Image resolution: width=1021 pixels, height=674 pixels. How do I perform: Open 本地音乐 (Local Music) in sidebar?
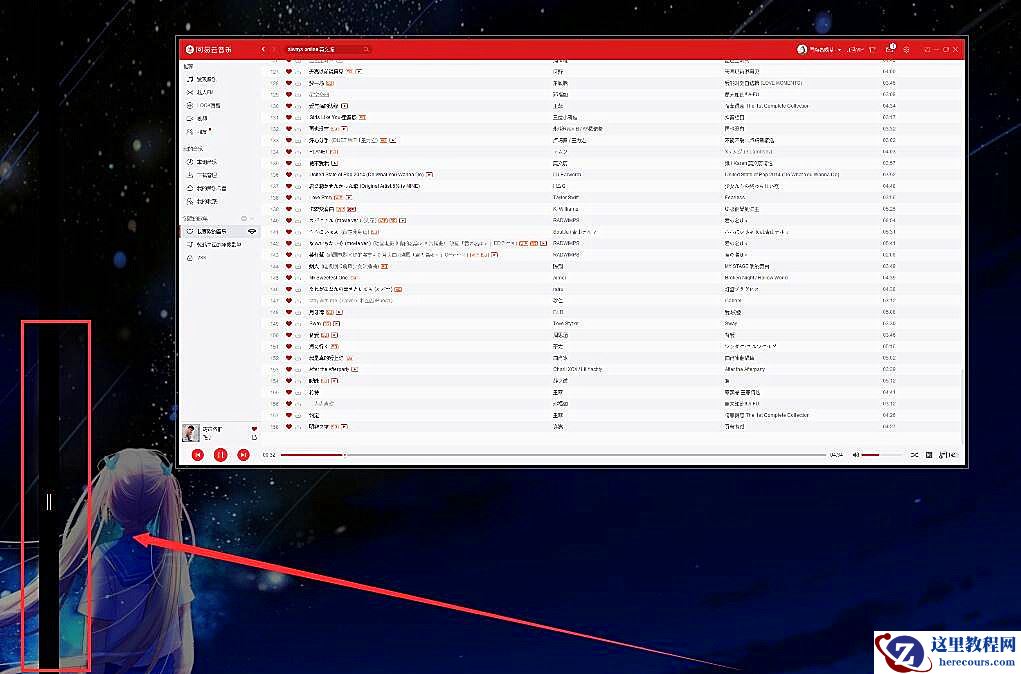[x=210, y=161]
